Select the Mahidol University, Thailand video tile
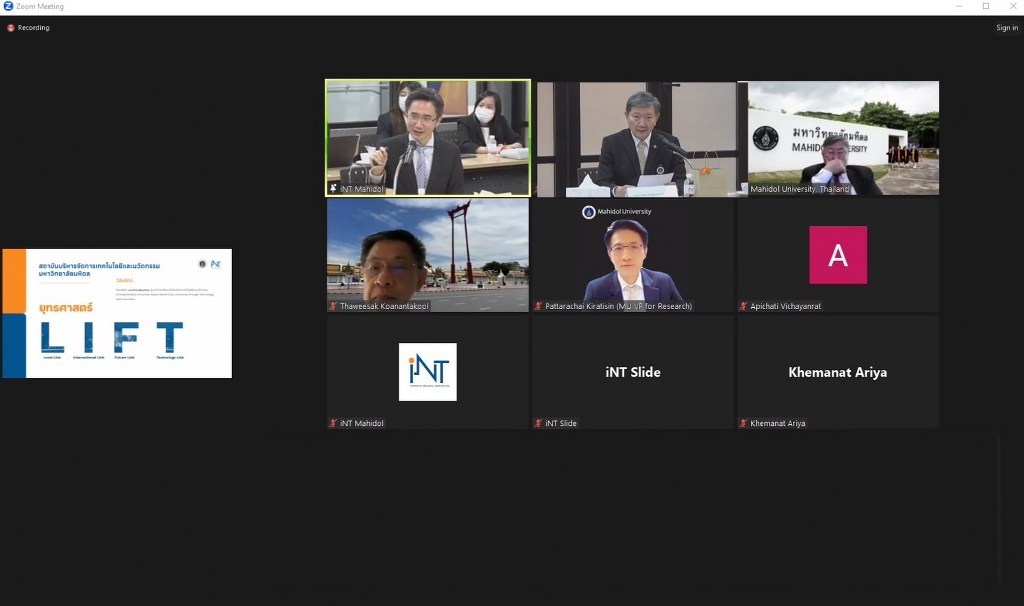Viewport: 1024px width, 606px height. pos(838,138)
